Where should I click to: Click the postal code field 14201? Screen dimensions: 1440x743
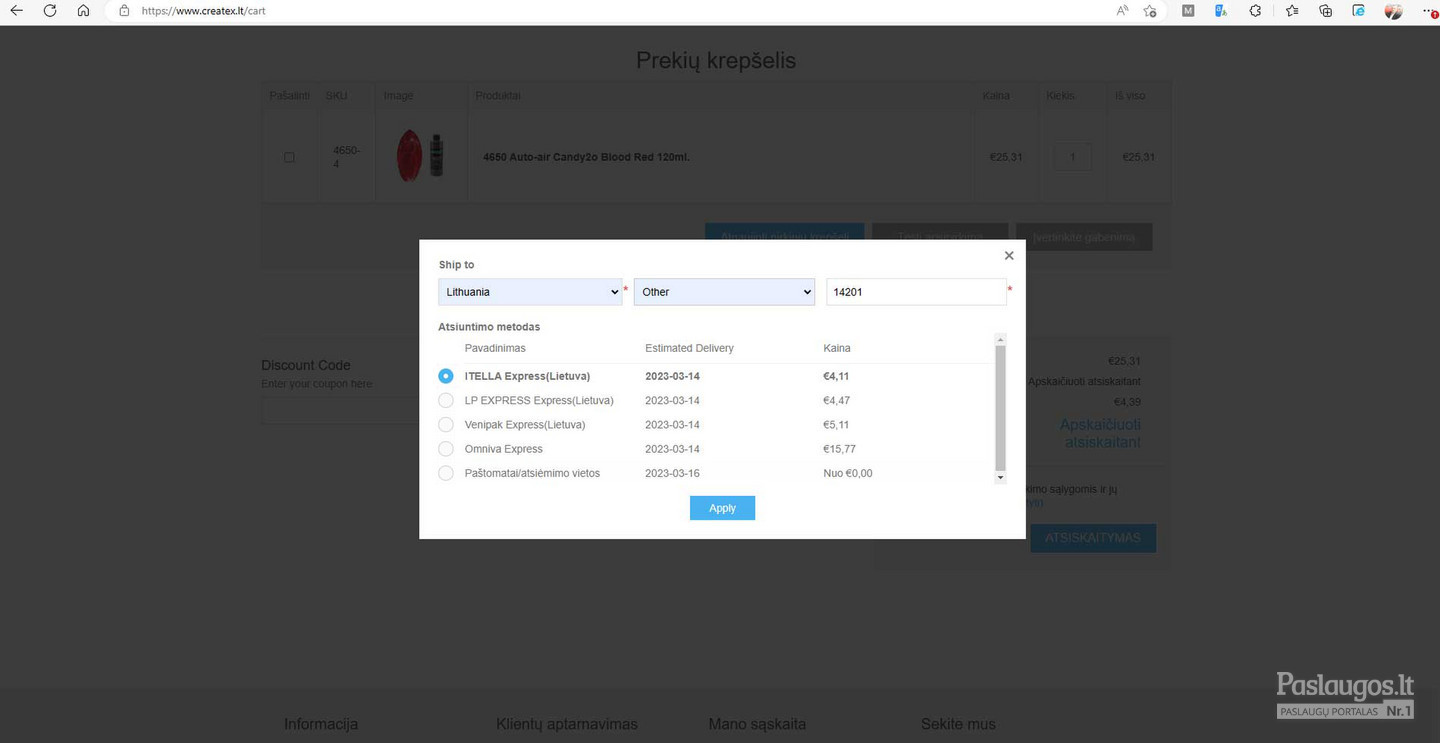[x=916, y=292]
